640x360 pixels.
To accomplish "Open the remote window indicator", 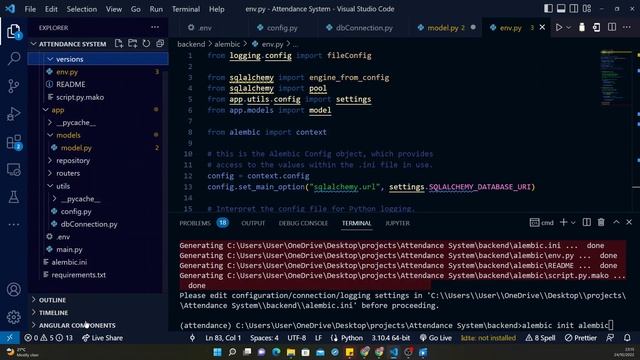I will (x=10, y=338).
